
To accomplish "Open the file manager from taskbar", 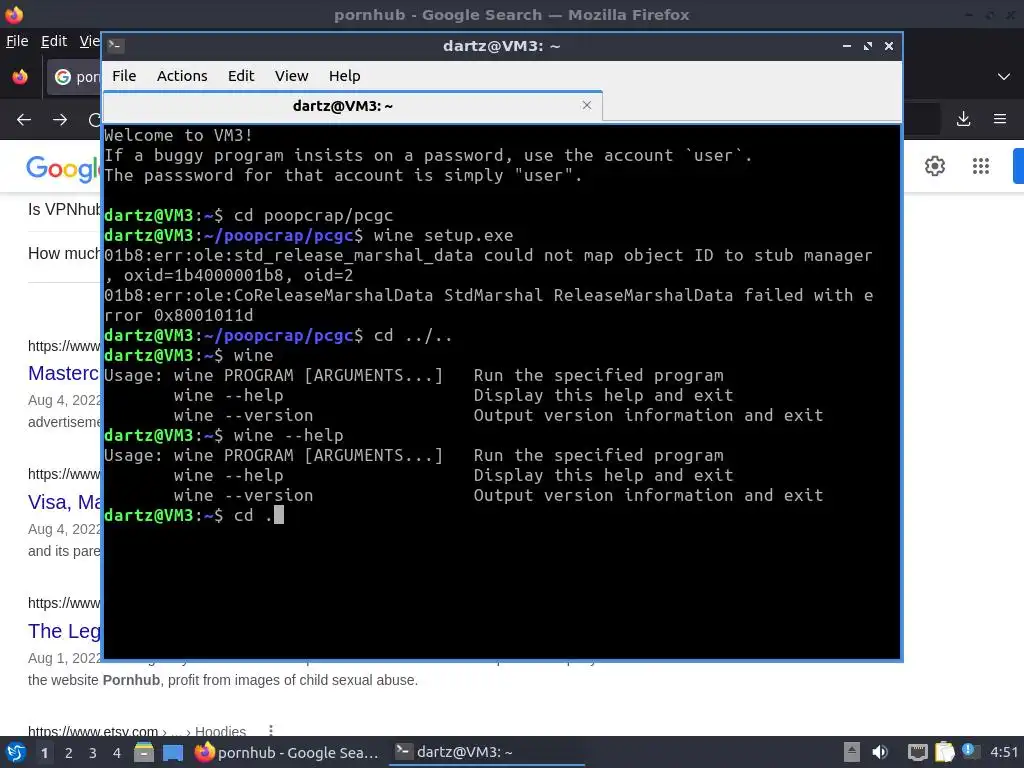I will 144,752.
